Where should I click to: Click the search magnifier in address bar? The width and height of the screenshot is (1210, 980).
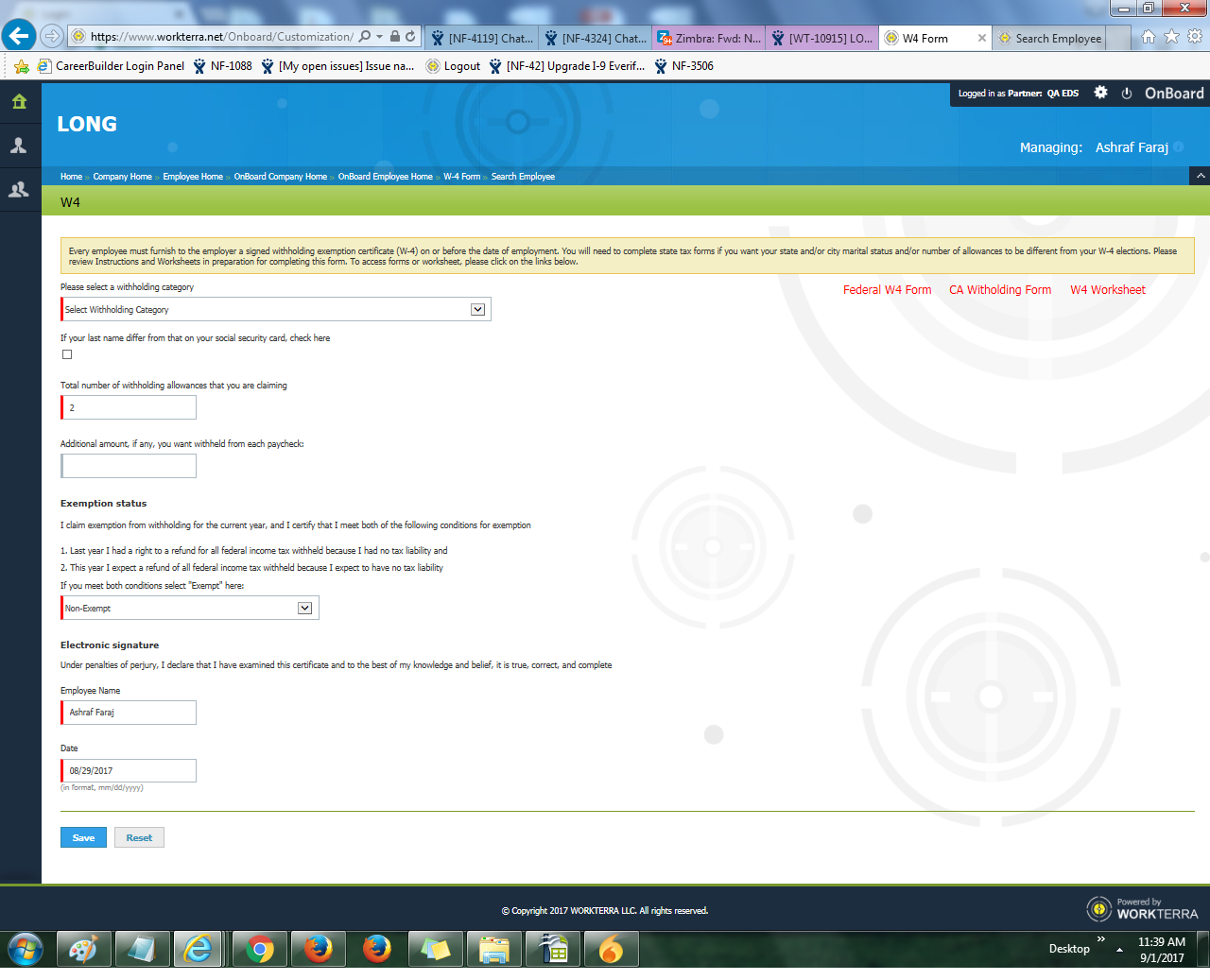(365, 37)
